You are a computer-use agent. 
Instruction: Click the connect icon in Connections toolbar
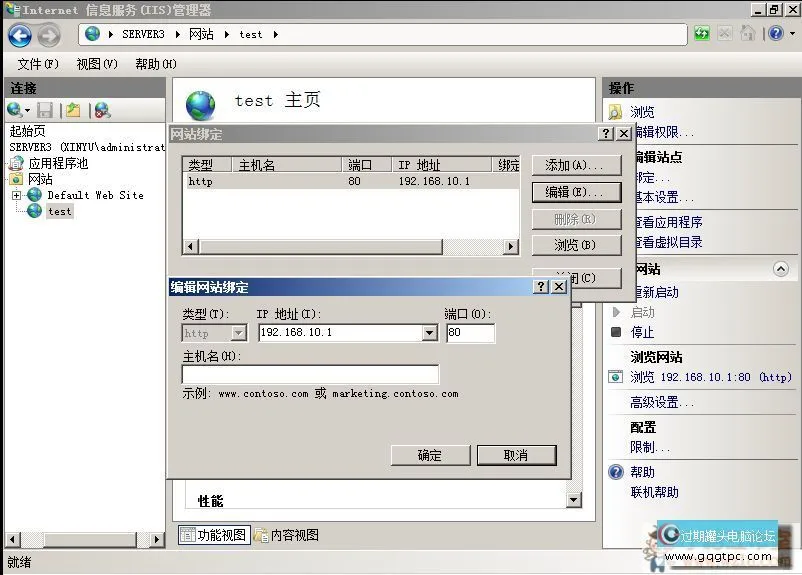pos(14,109)
